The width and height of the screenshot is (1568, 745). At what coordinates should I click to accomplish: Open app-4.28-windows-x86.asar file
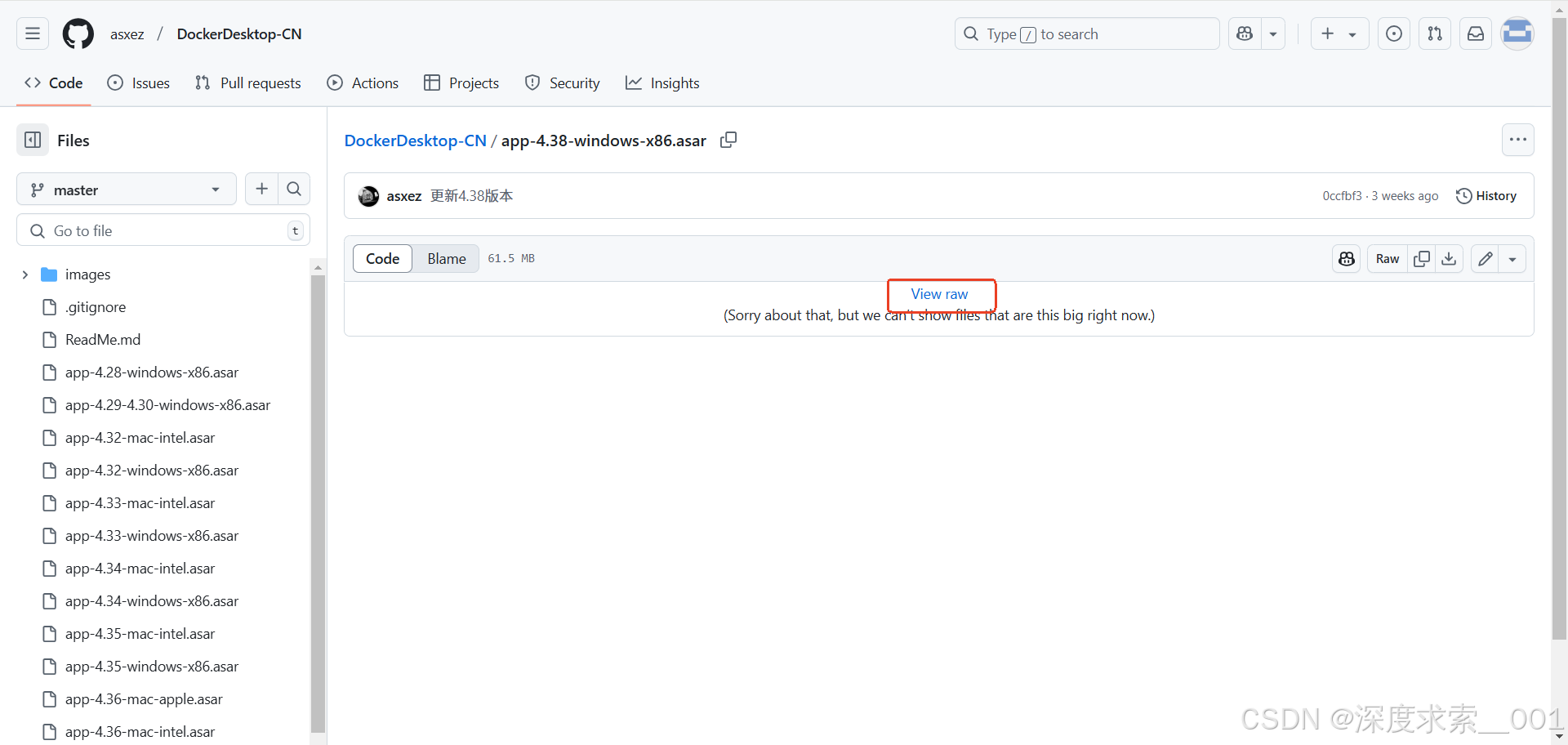coord(152,372)
